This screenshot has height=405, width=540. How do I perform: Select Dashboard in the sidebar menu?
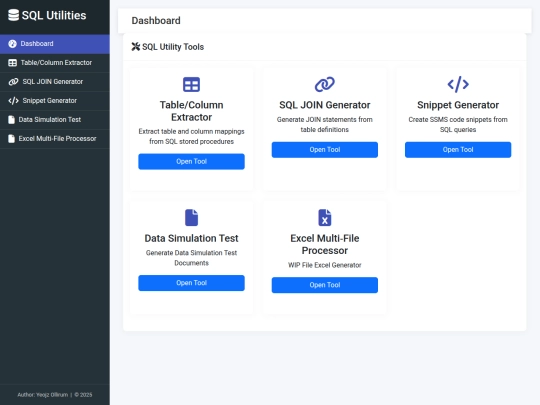[55, 44]
